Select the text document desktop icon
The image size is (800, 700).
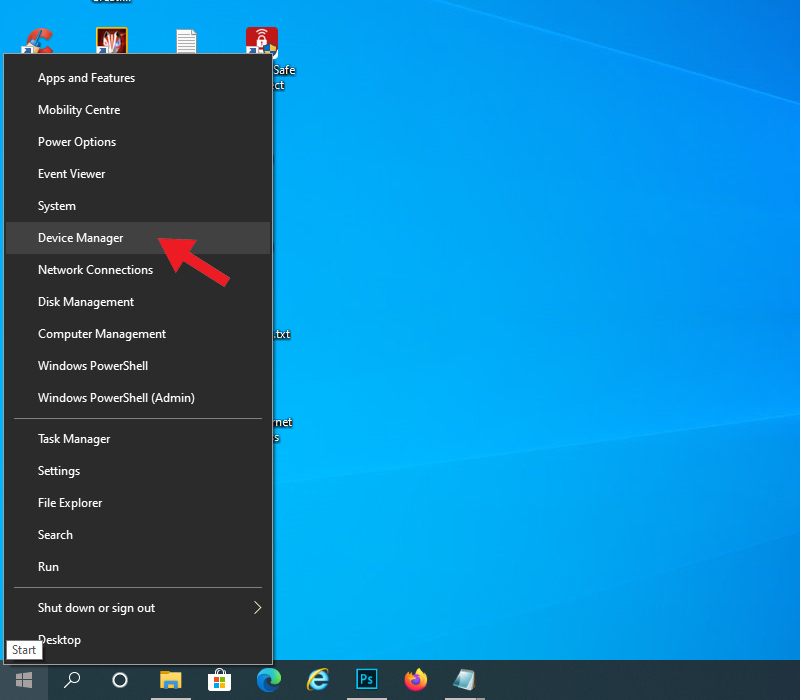[x=186, y=41]
